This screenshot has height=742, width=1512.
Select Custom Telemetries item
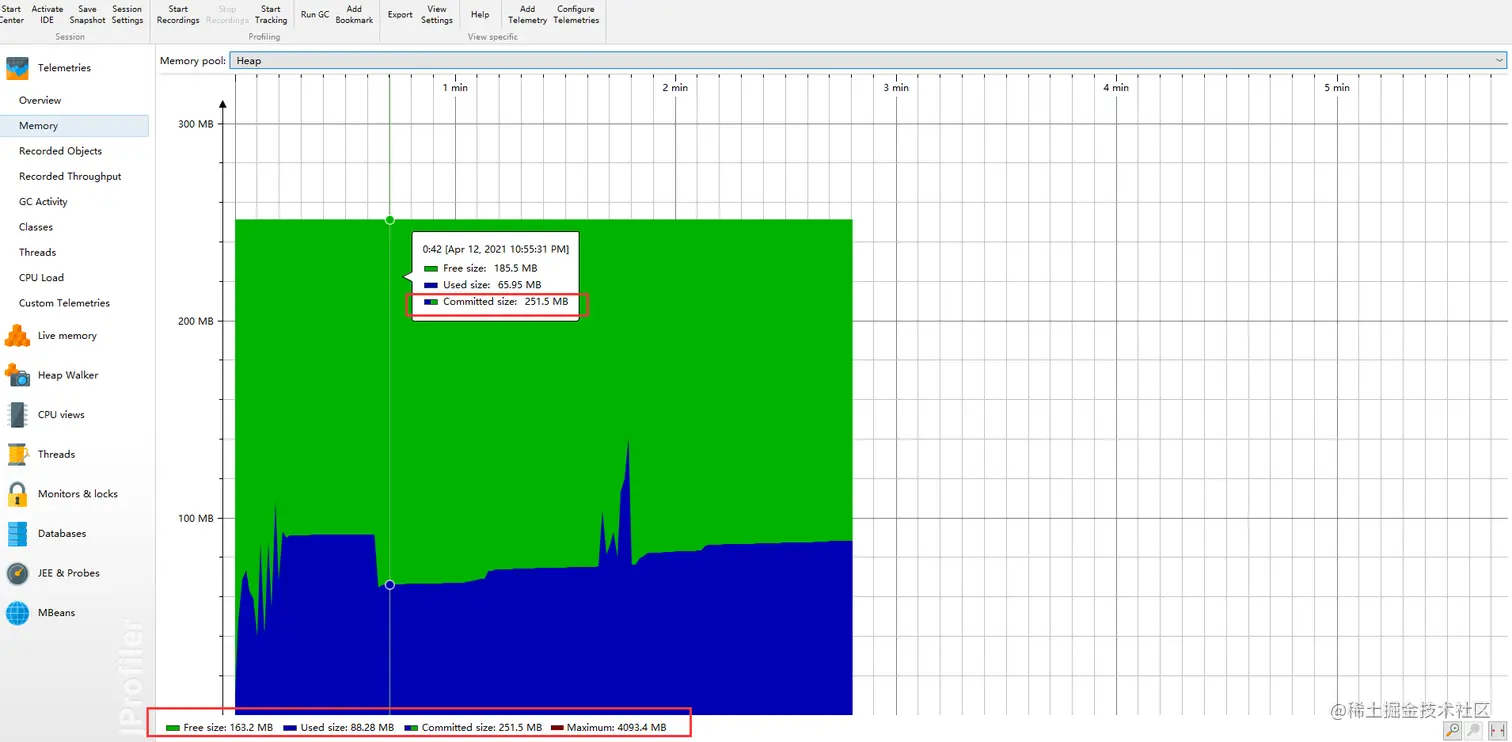tap(64, 303)
